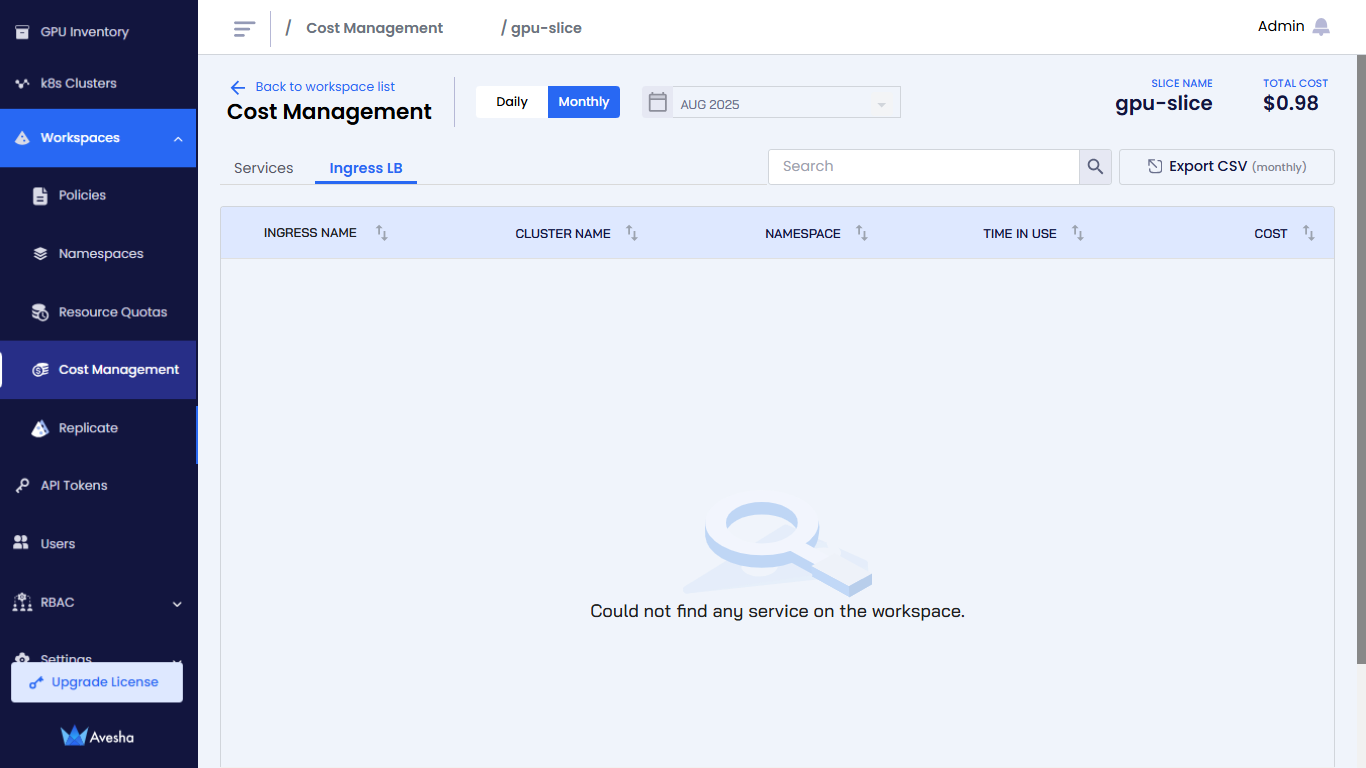
Task: Open notifications bell icon
Action: tap(1321, 27)
